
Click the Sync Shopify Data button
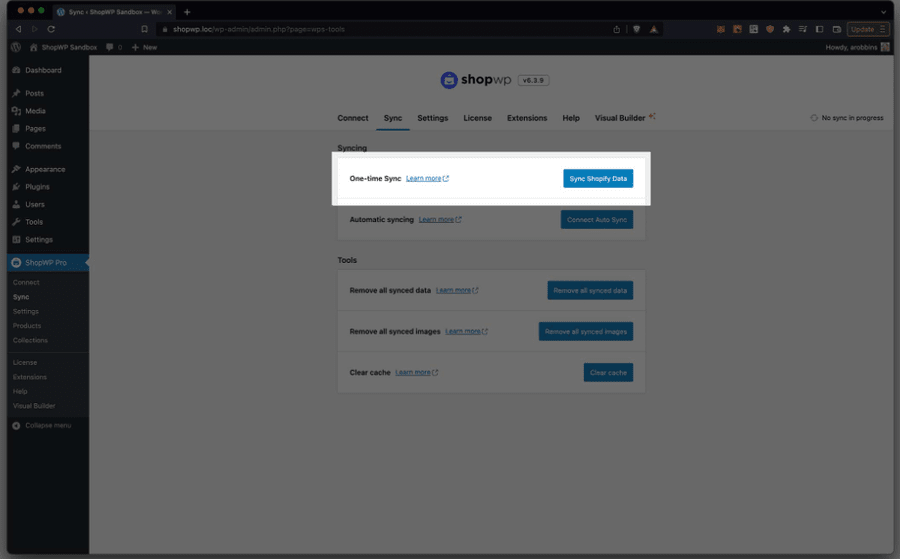[598, 178]
